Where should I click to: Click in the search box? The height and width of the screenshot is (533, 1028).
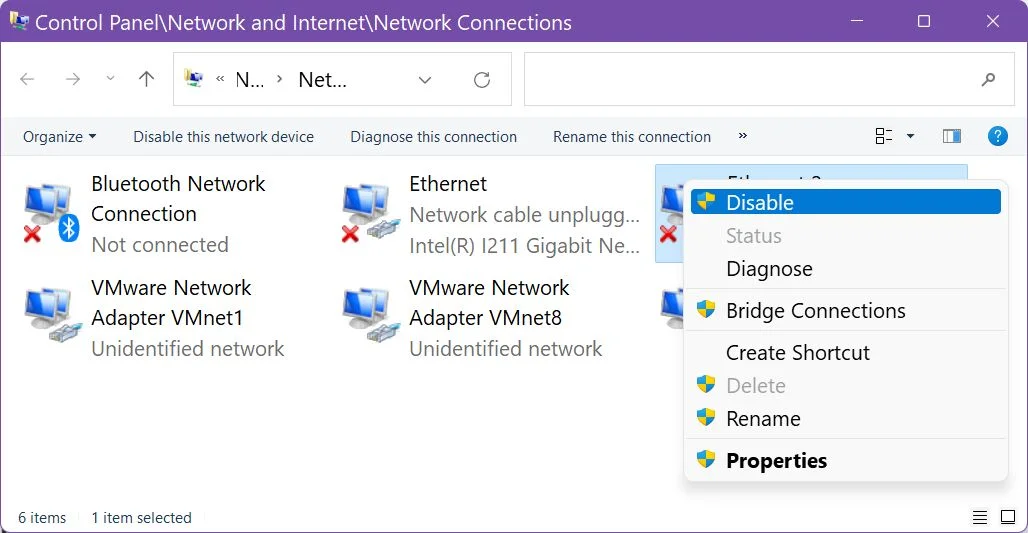(769, 79)
